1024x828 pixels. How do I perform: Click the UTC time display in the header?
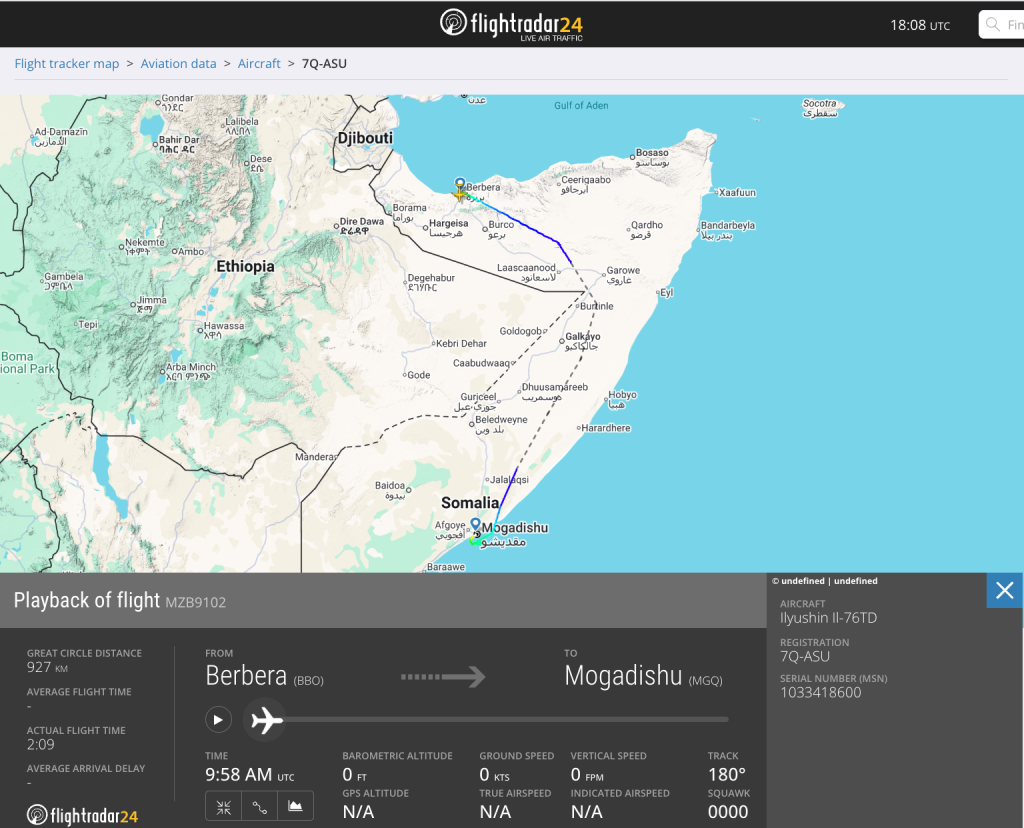coord(920,25)
